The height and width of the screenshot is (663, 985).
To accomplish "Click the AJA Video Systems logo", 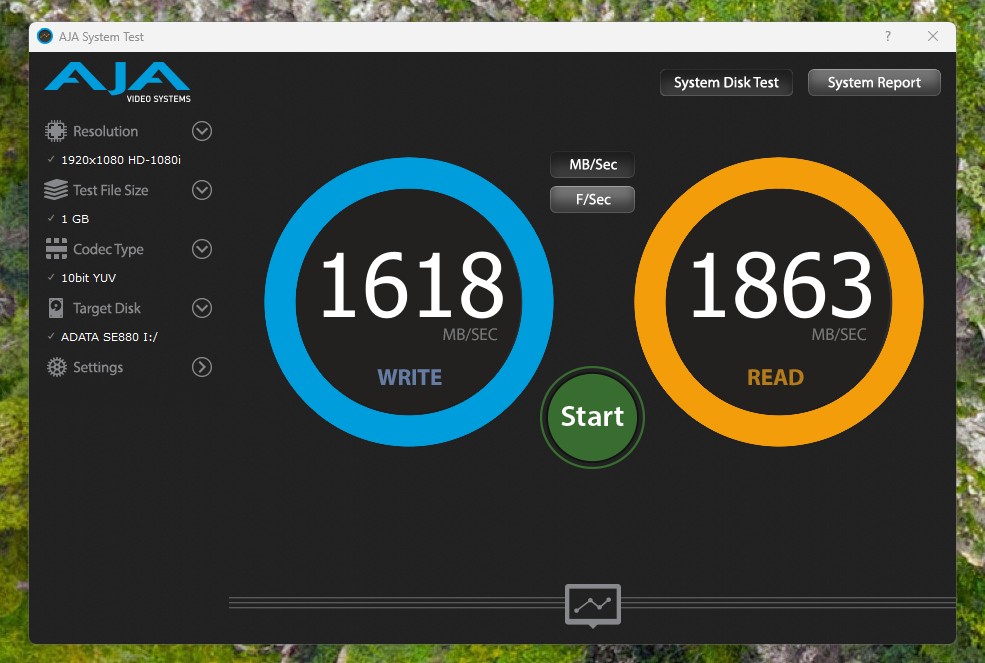I will [x=117, y=82].
